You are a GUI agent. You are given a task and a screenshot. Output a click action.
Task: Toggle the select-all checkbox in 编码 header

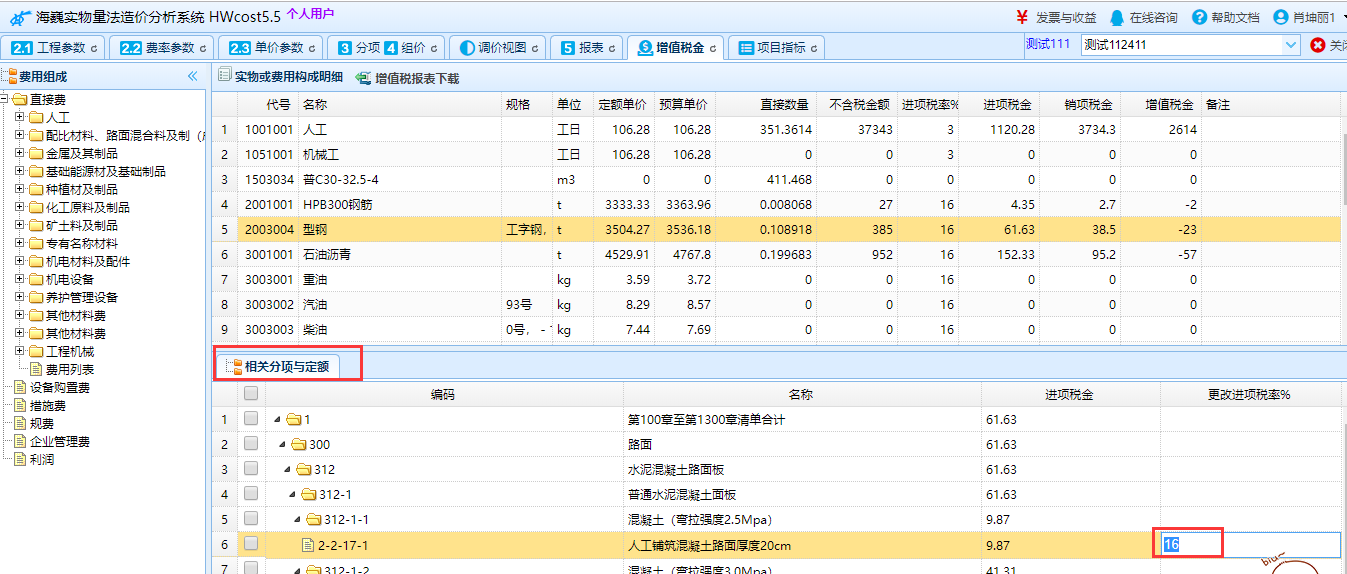pyautogui.click(x=251, y=394)
